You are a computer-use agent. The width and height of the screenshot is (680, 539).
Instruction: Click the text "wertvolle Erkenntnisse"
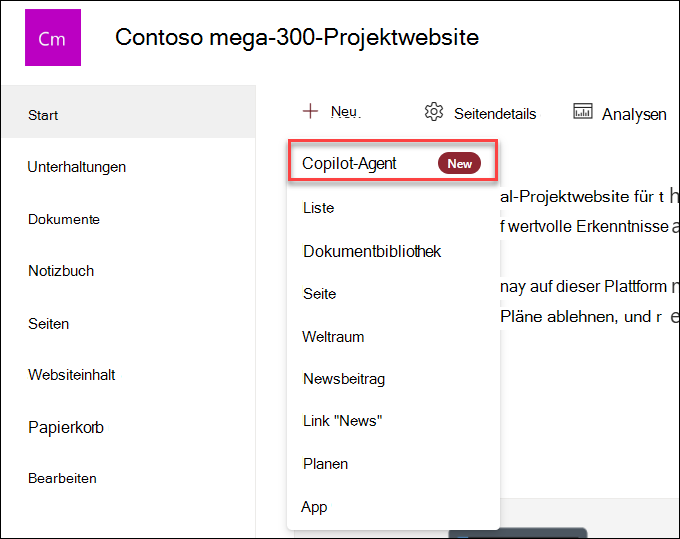(588, 226)
